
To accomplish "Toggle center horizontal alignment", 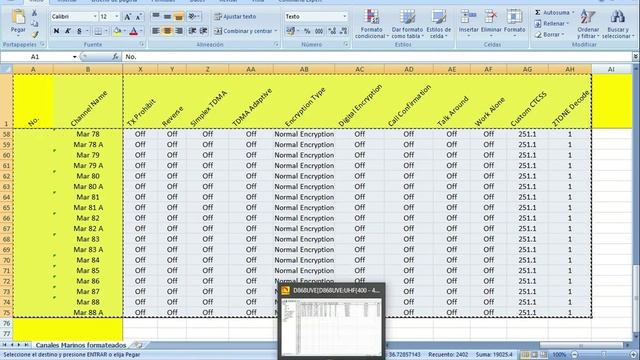I will (x=167, y=31).
